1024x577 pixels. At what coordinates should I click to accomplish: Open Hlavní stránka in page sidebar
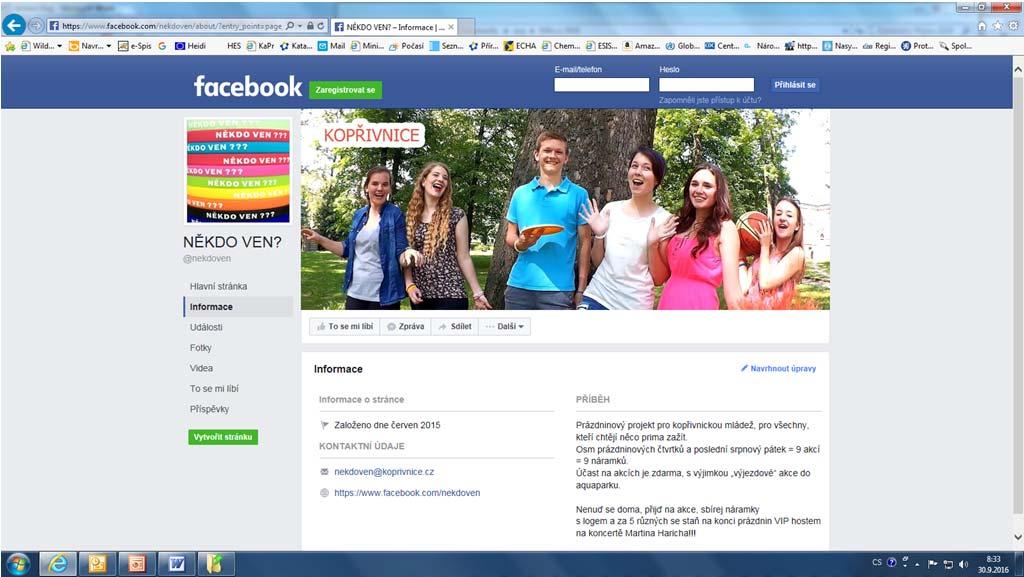point(219,287)
